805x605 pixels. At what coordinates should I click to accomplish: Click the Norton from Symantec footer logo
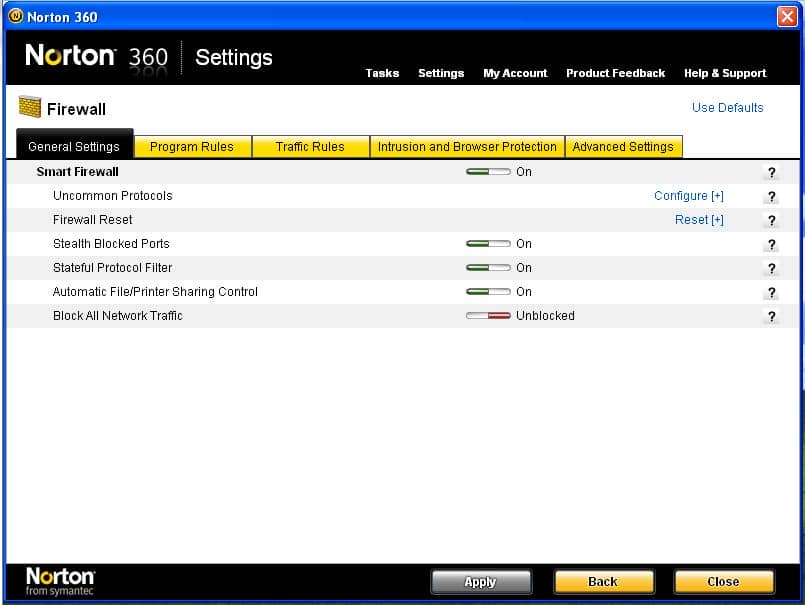pos(60,581)
